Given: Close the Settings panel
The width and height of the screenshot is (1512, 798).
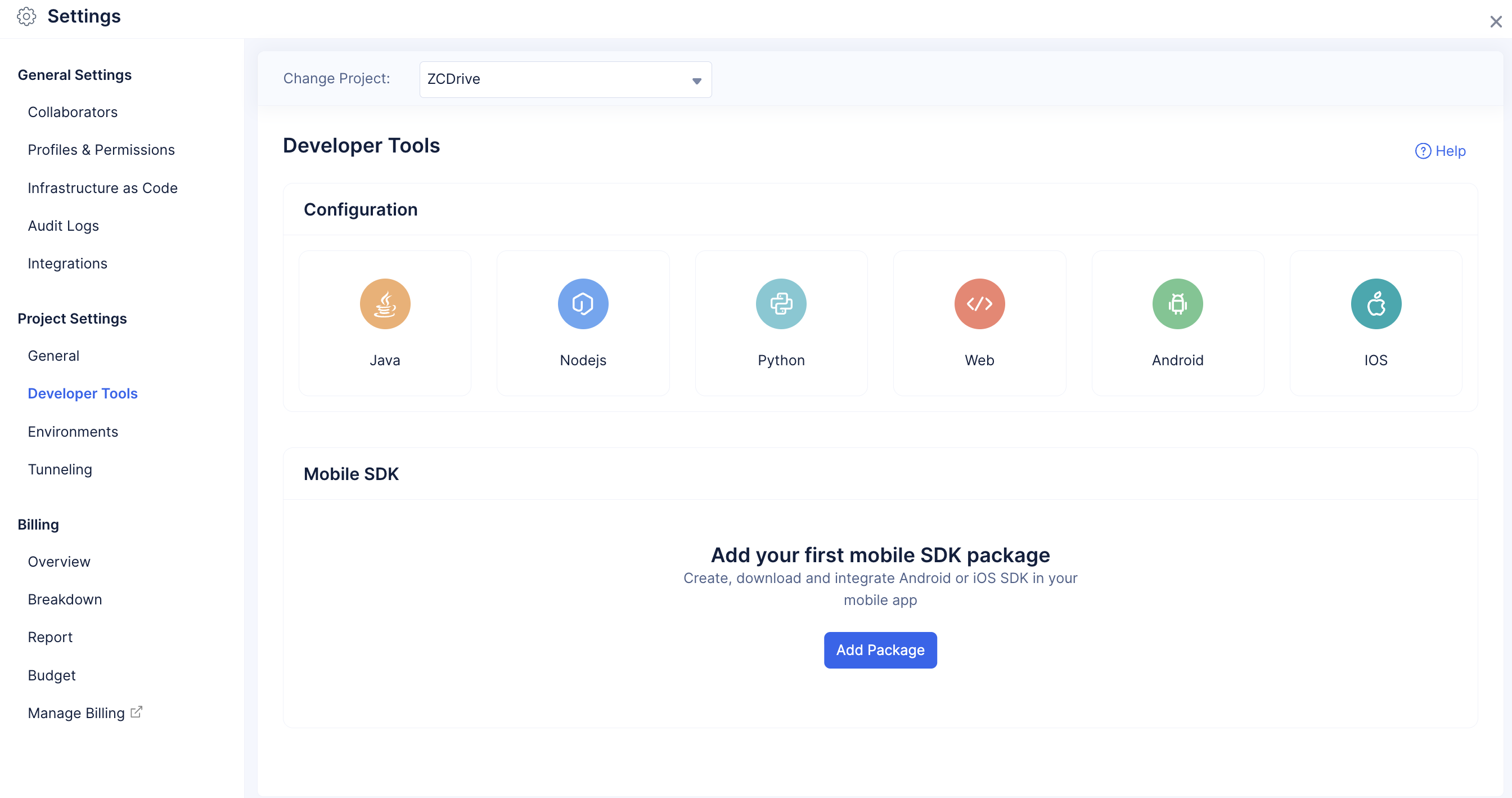Looking at the screenshot, I should 1496,22.
